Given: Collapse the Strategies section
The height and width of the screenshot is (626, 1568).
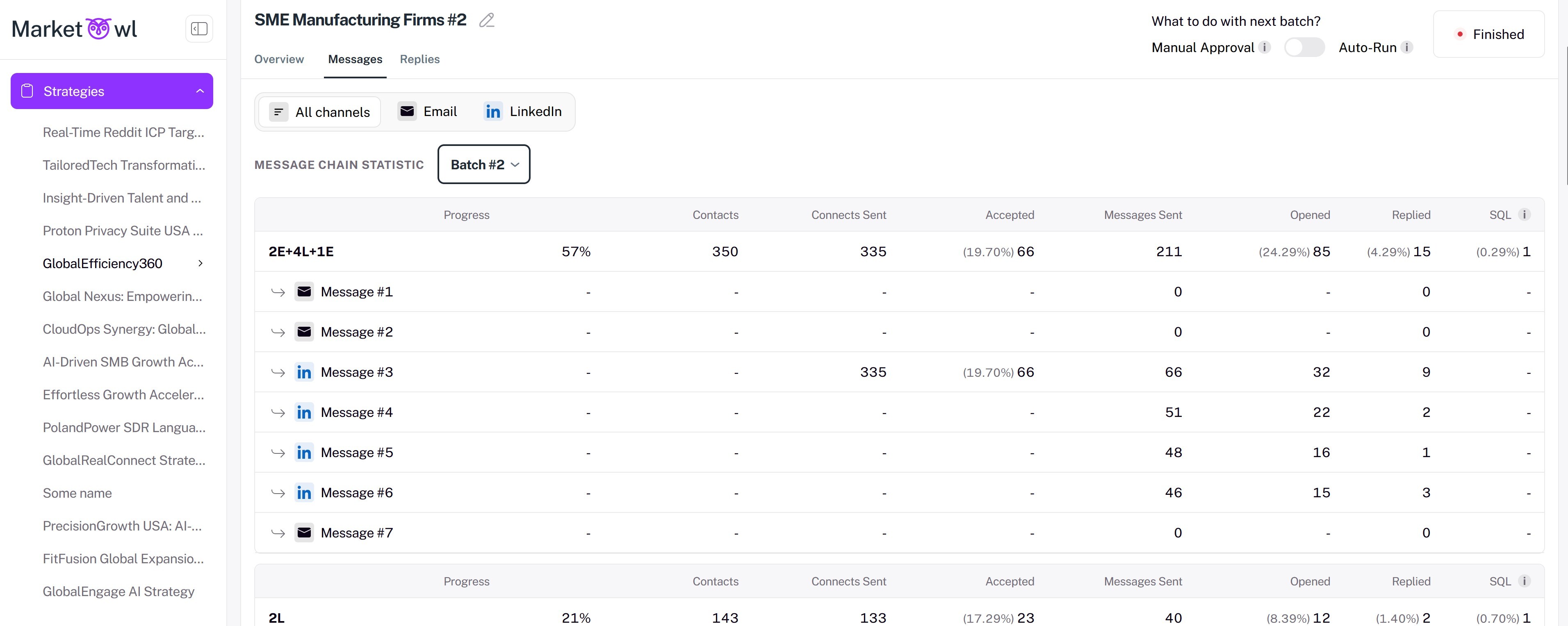Looking at the screenshot, I should coord(201,91).
